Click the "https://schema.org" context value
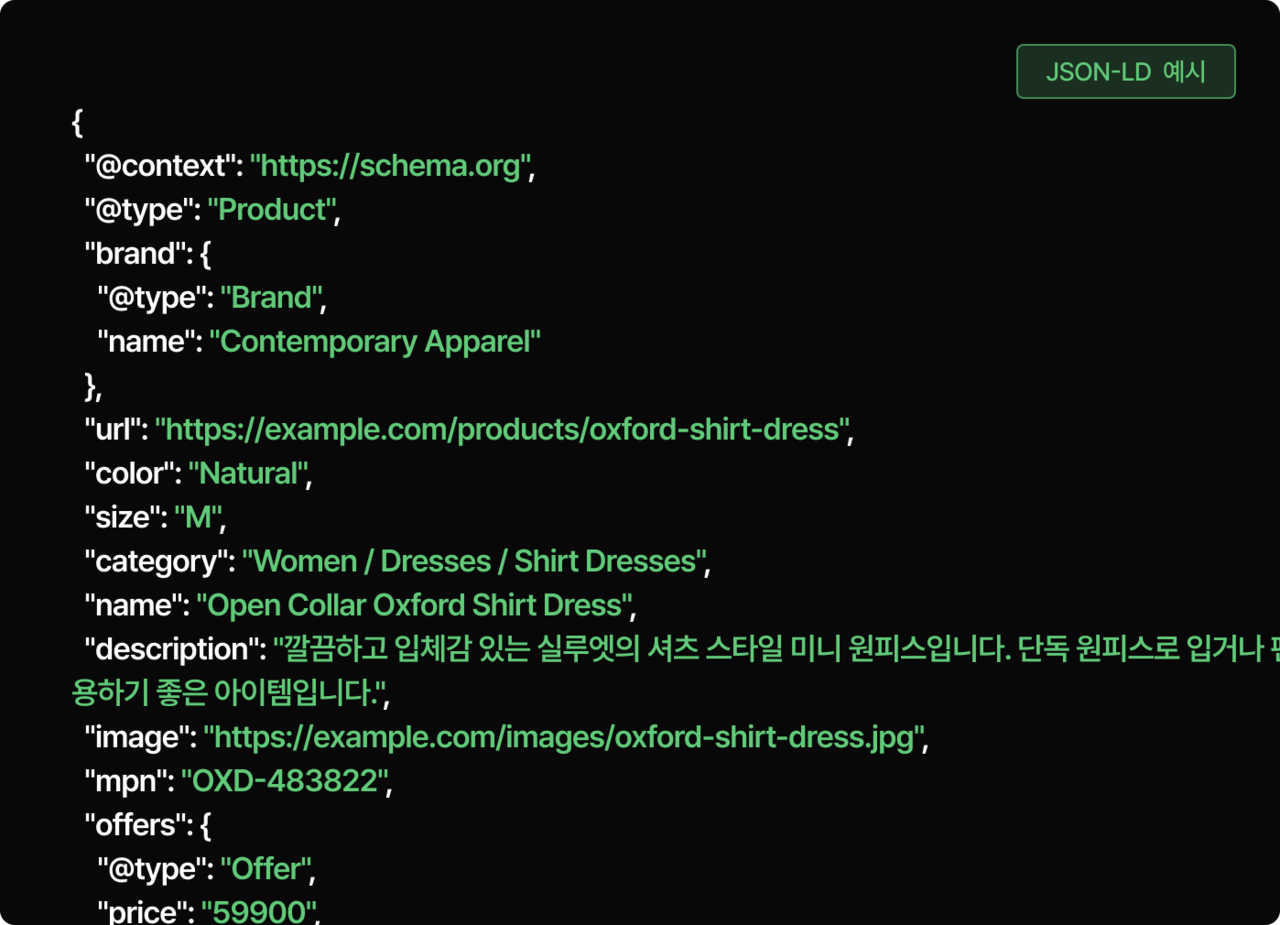This screenshot has width=1280, height=925. (x=389, y=166)
